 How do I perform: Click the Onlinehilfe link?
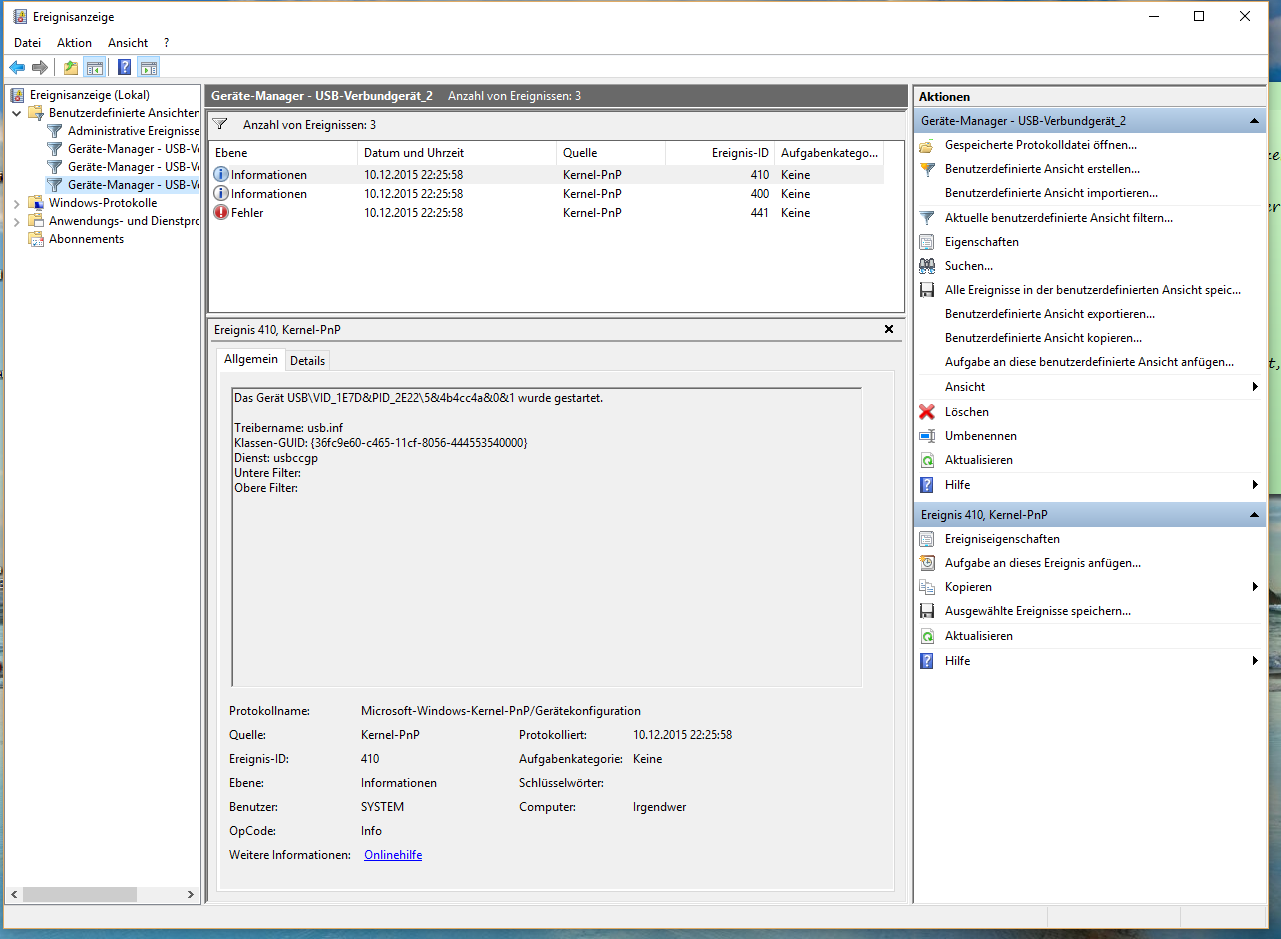[x=393, y=855]
